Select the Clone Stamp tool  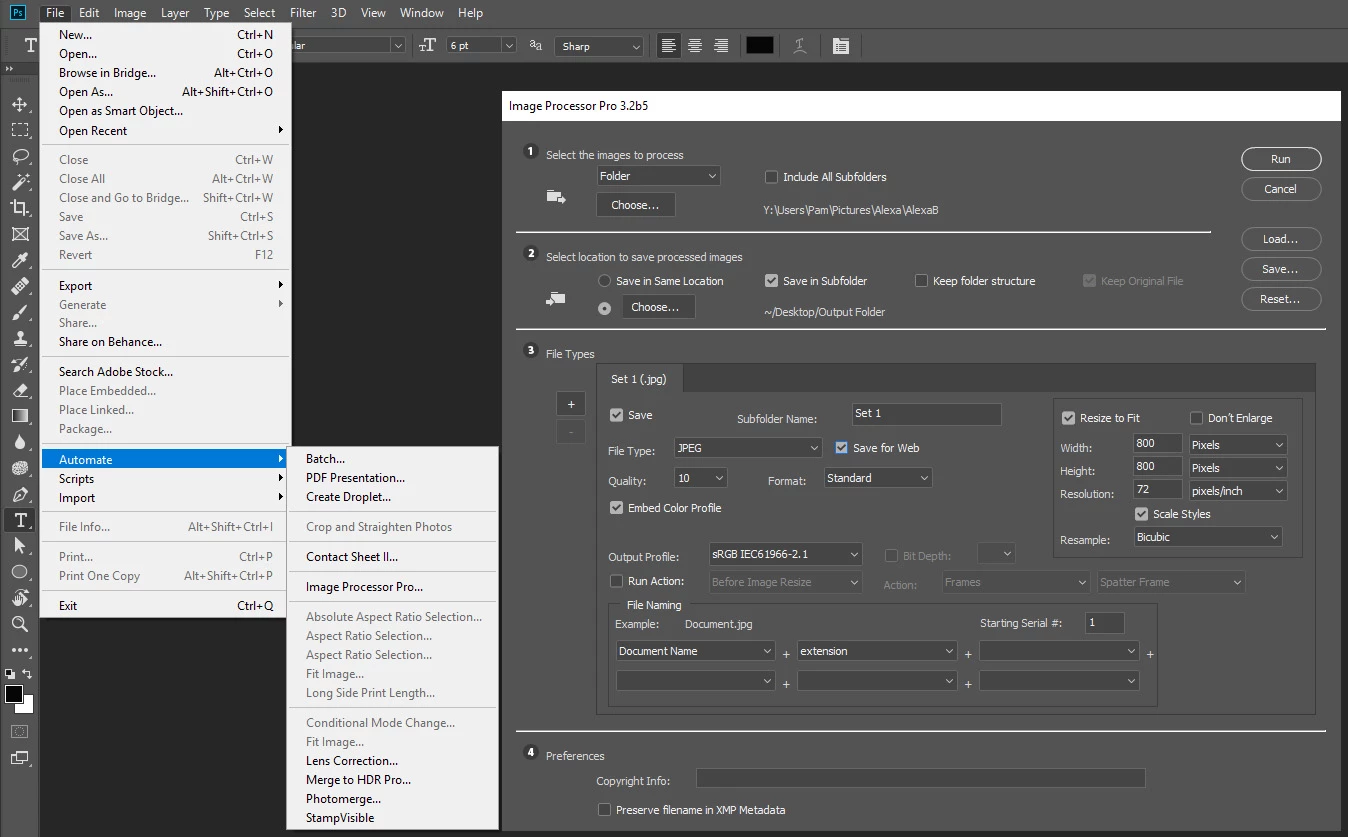19,338
